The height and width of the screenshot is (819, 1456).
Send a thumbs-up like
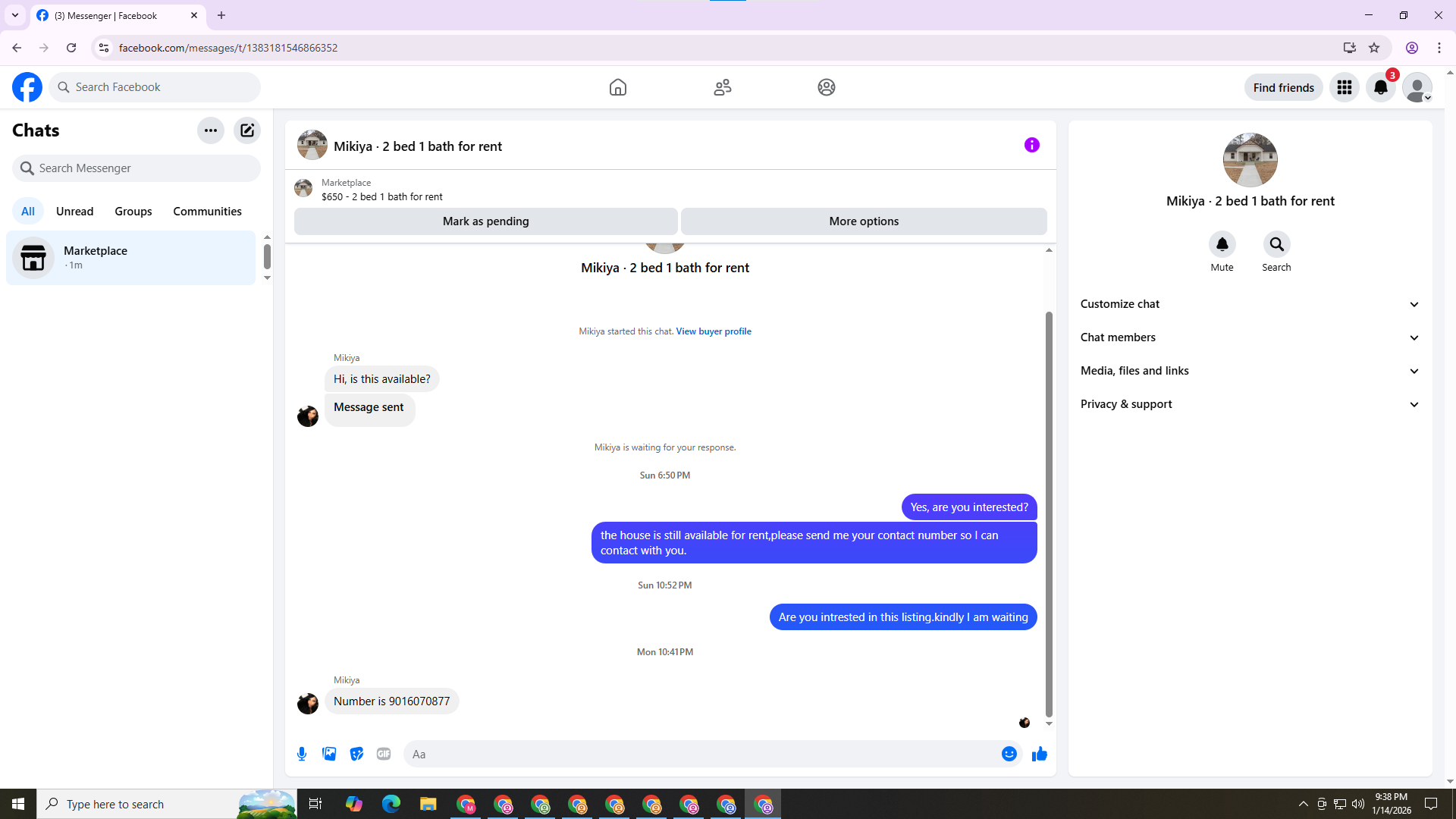coord(1040,754)
